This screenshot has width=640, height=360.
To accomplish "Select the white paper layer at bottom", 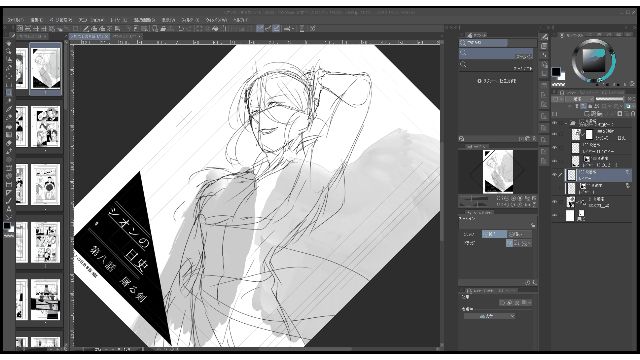I will coord(598,216).
